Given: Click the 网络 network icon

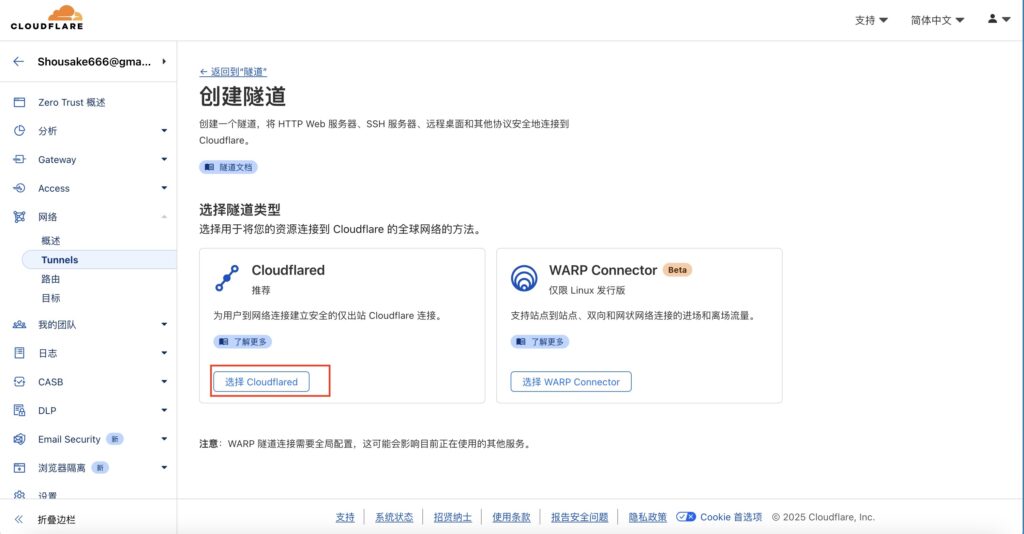Looking at the screenshot, I should (20, 217).
